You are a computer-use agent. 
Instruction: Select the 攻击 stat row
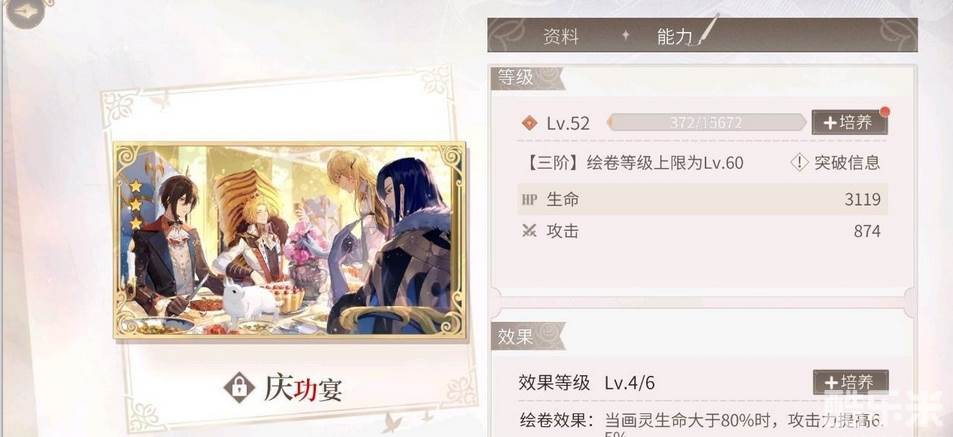[702, 231]
